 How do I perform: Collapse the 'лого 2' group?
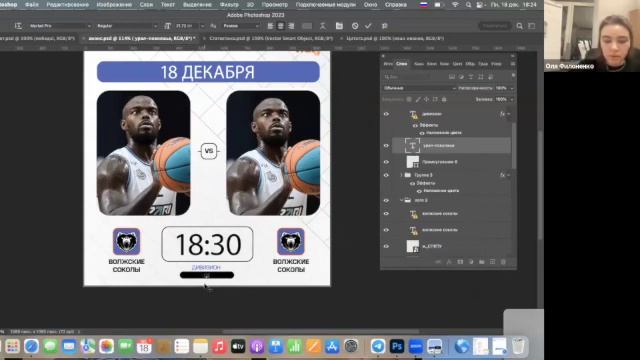tap(401, 200)
